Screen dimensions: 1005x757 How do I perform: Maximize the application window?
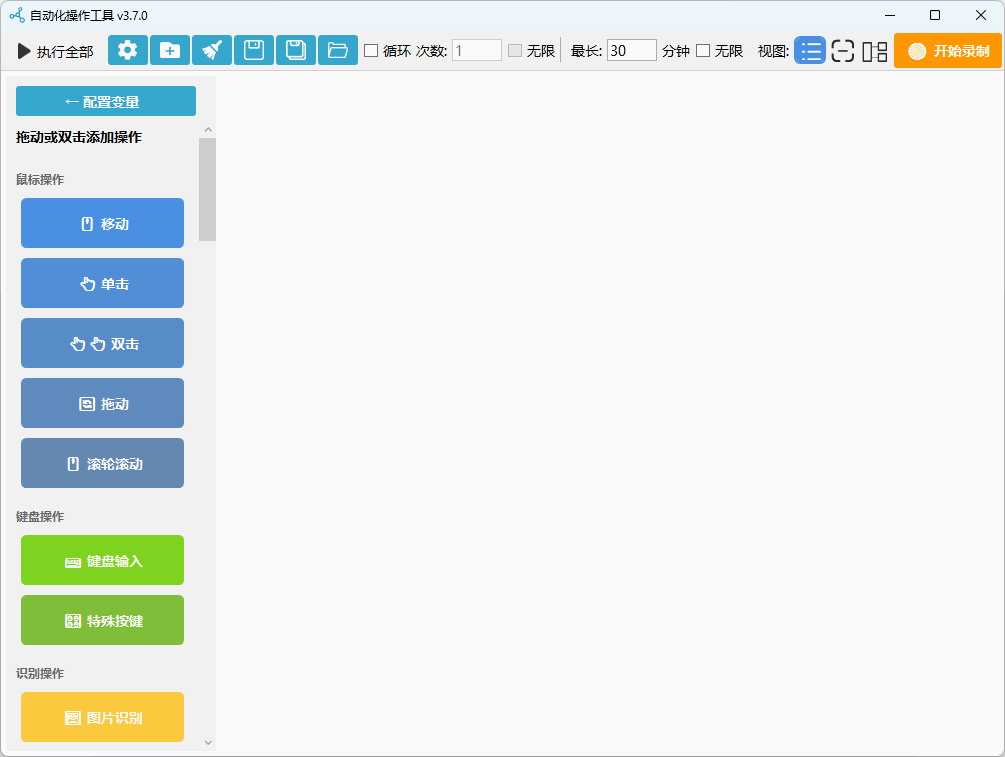coord(935,15)
